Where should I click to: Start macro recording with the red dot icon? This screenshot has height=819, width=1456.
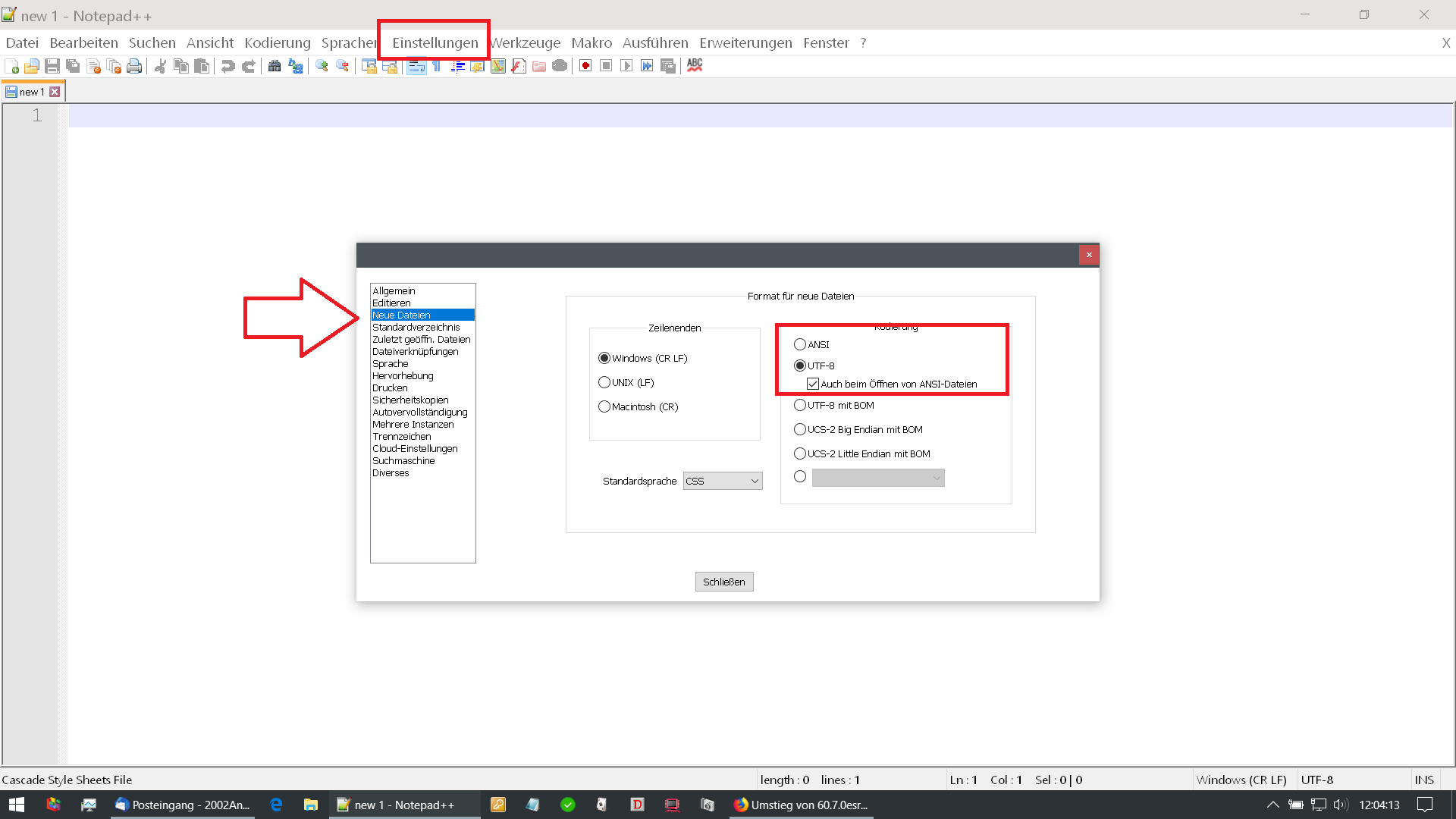tap(585, 66)
